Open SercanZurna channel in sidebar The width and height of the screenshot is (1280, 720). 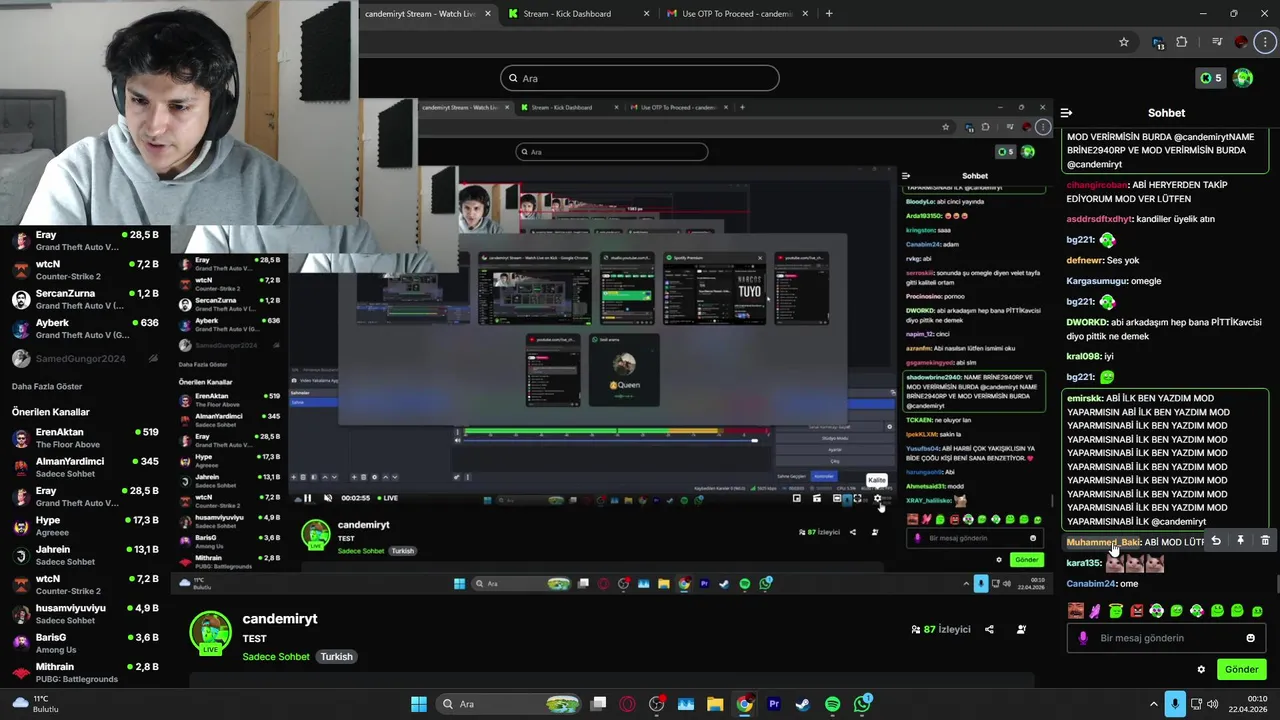click(85, 299)
